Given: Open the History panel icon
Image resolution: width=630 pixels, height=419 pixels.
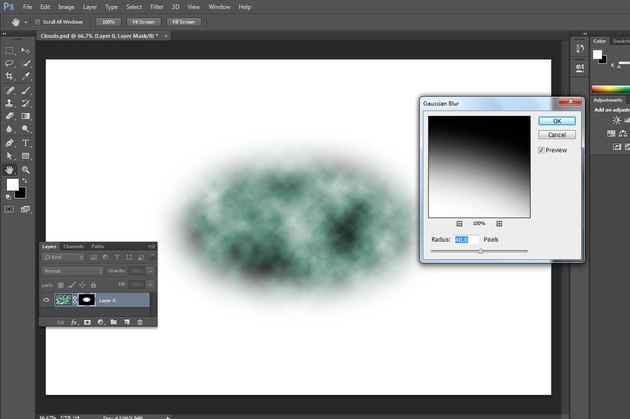Looking at the screenshot, I should point(580,49).
